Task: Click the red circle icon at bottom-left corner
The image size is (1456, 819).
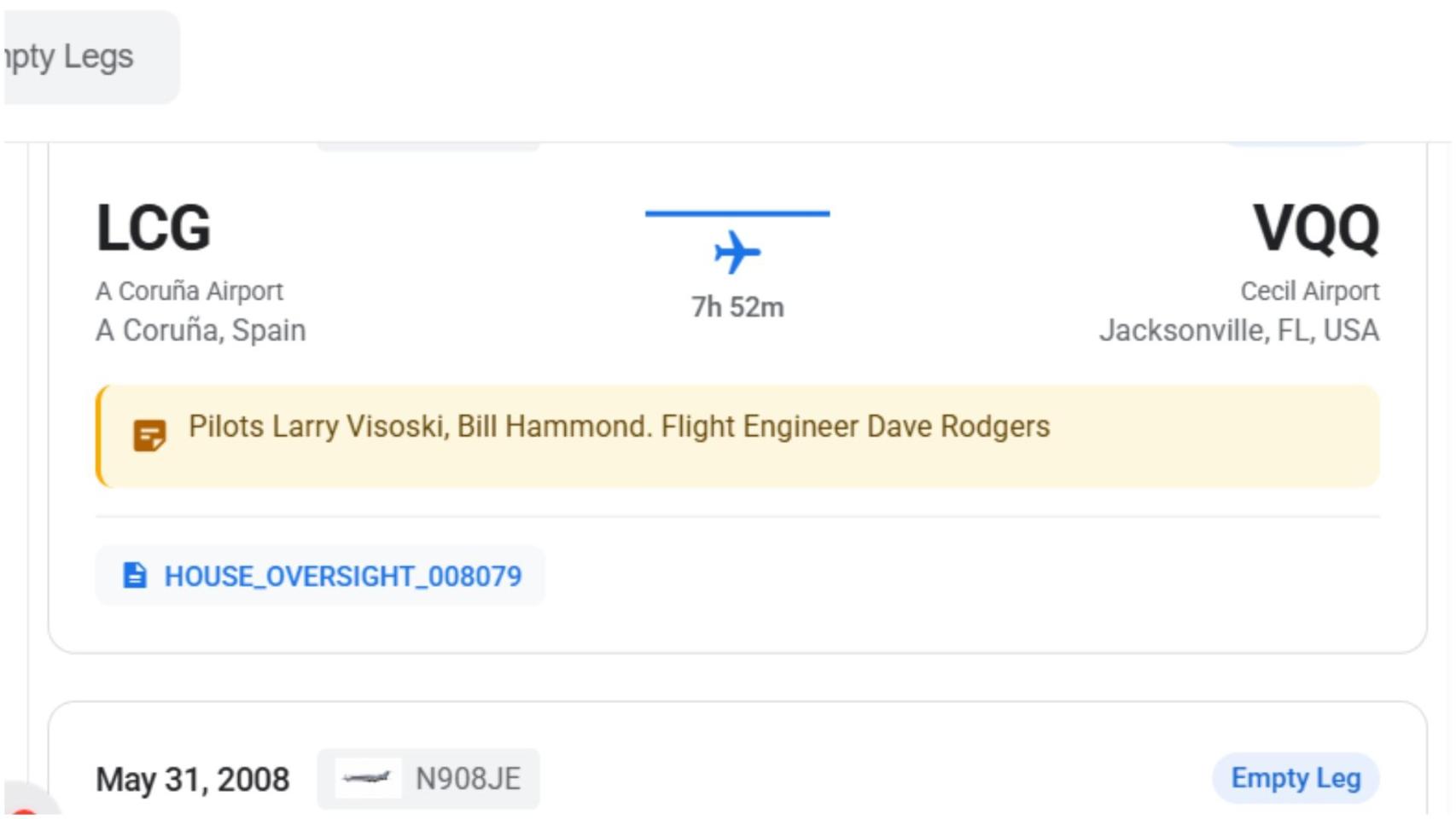Action: (24, 810)
